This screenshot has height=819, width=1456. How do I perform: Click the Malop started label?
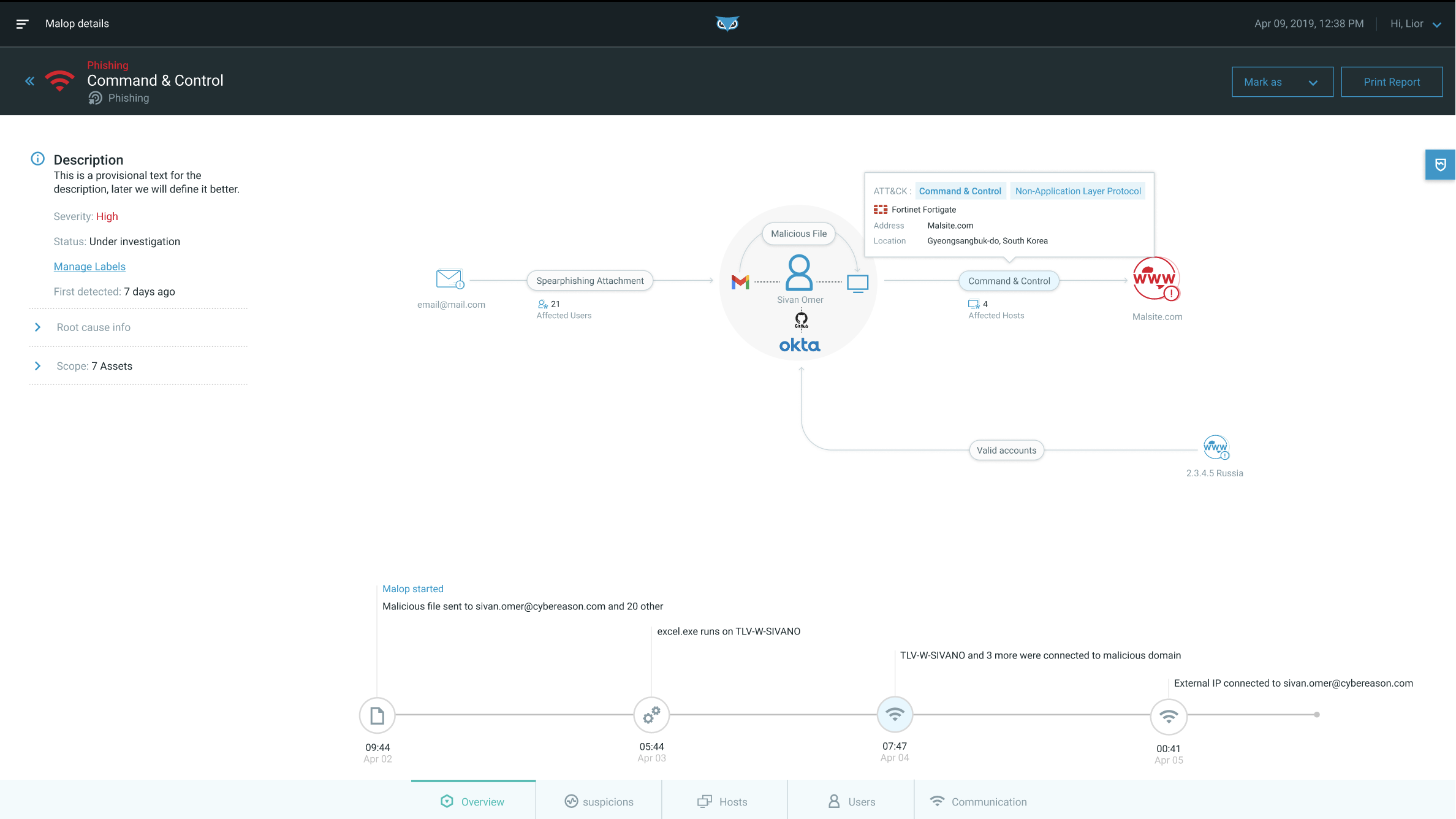coord(413,589)
